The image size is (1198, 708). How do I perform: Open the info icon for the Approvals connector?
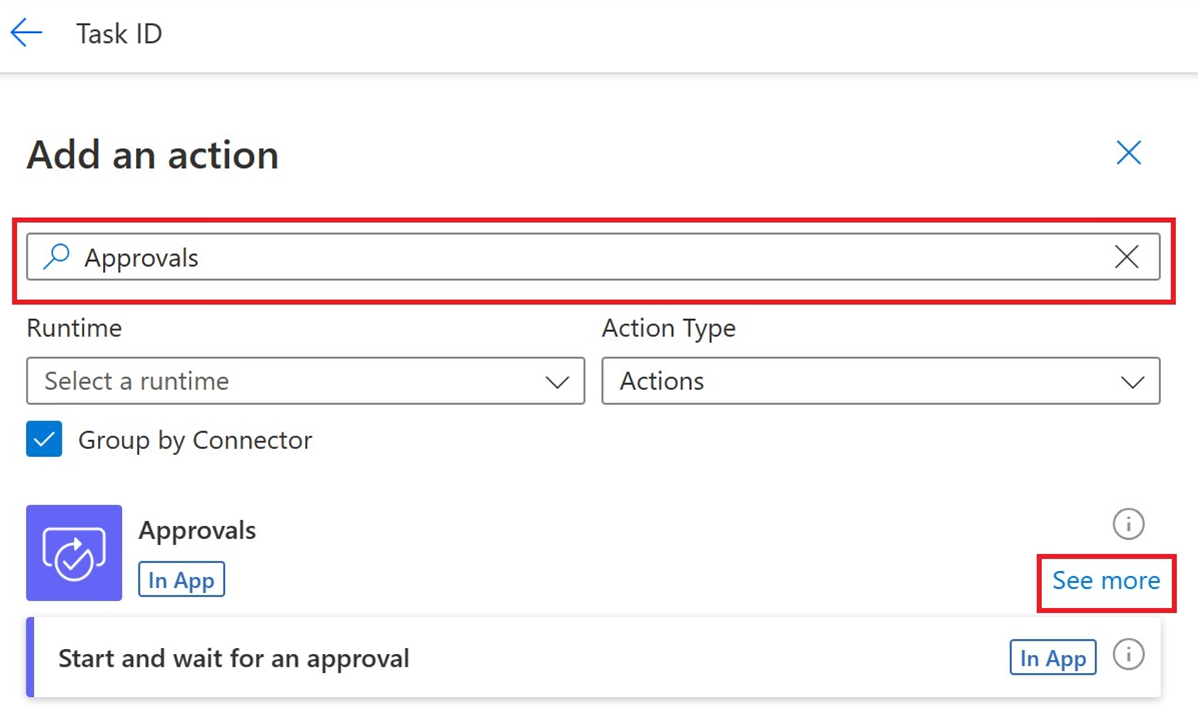(1128, 524)
